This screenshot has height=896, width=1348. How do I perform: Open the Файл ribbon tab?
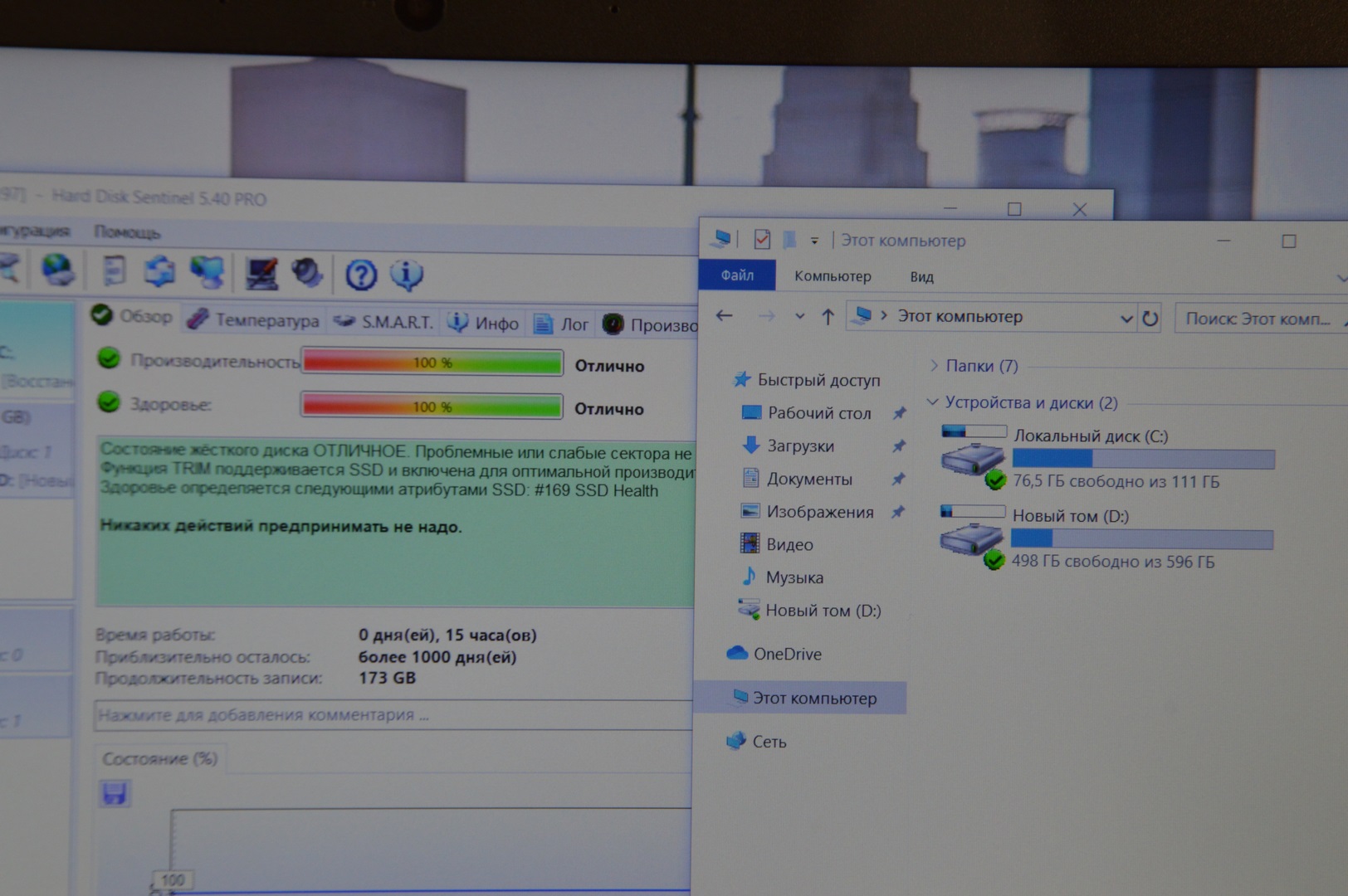(x=737, y=275)
